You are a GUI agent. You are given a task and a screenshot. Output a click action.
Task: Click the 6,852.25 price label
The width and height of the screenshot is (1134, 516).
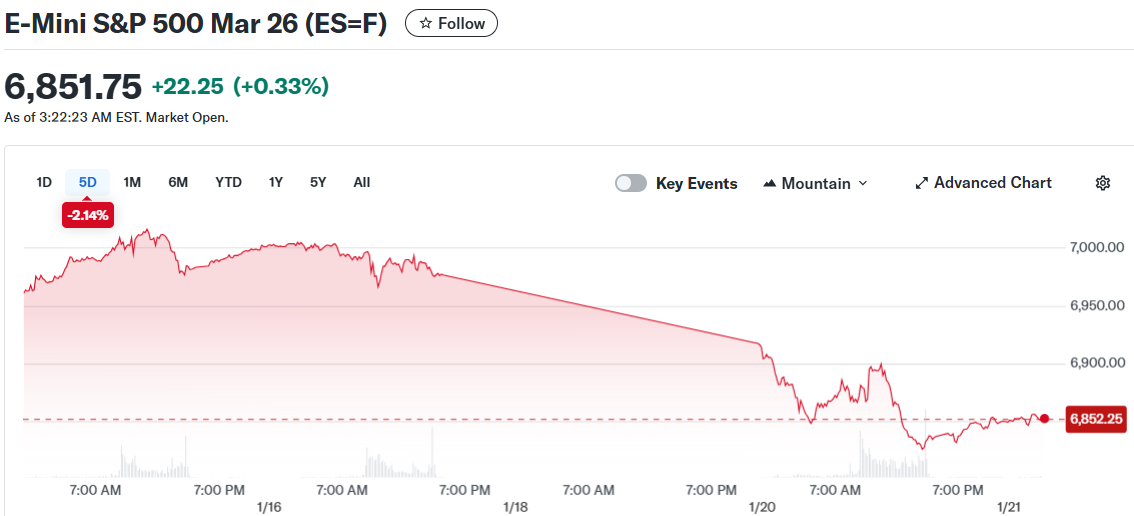(1096, 419)
